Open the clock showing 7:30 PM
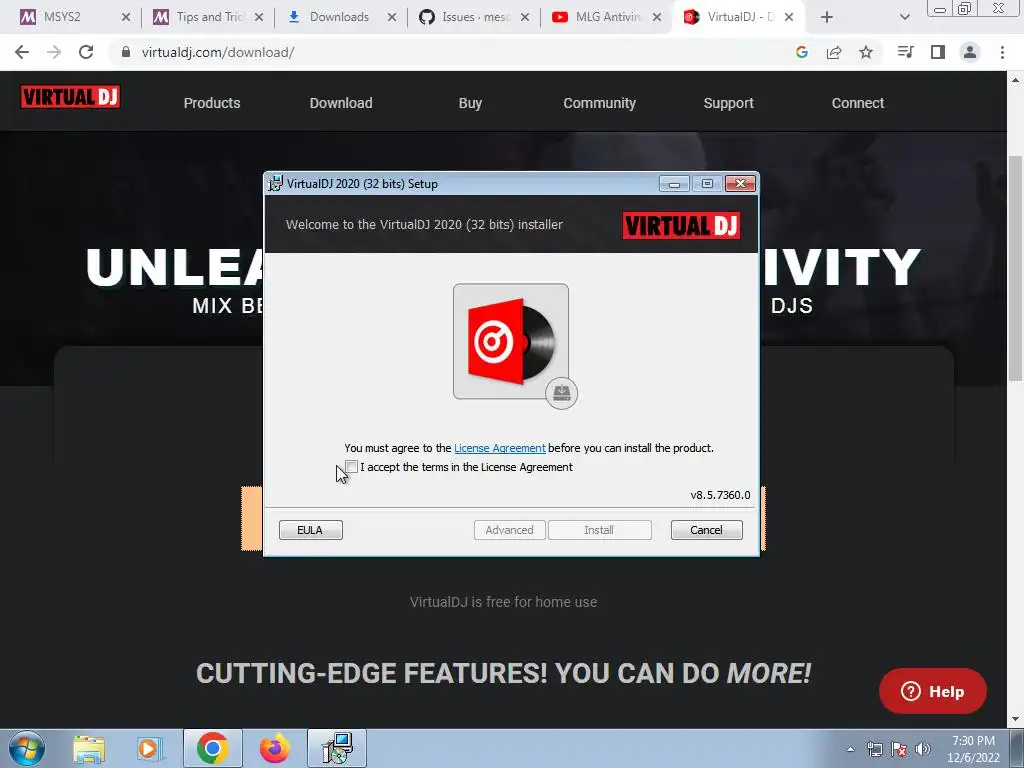 click(x=973, y=749)
